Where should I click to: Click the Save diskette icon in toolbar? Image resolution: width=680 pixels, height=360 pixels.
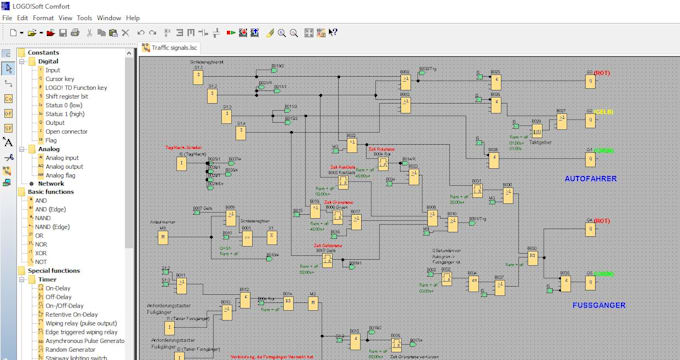coord(63,33)
